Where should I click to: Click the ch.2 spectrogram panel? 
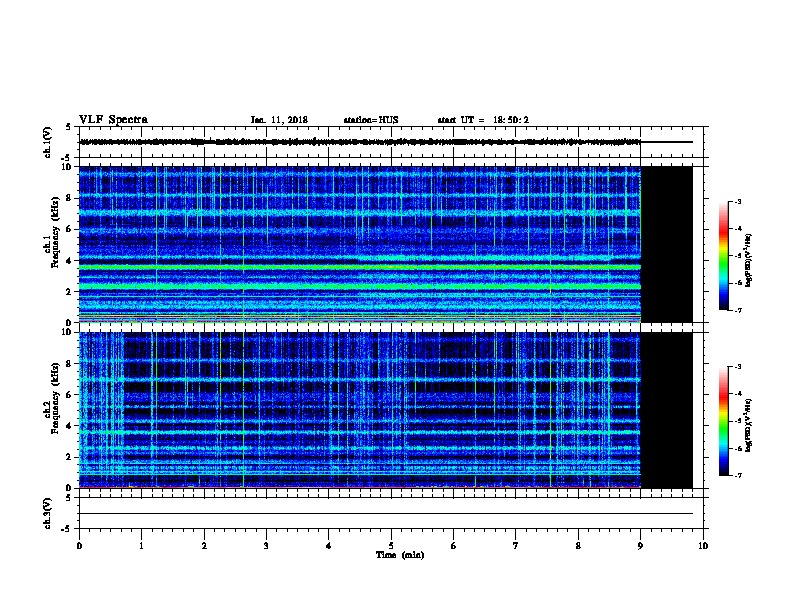(x=386, y=410)
